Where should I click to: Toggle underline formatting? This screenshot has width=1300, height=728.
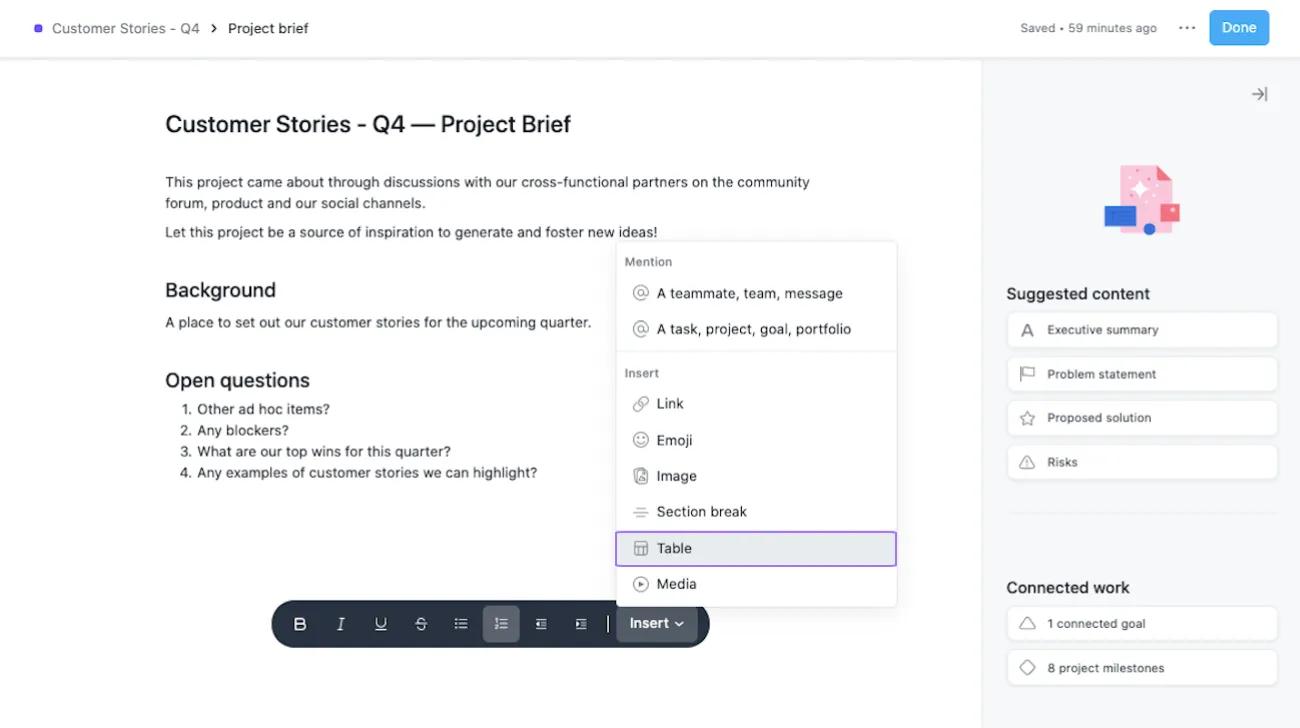click(x=380, y=623)
